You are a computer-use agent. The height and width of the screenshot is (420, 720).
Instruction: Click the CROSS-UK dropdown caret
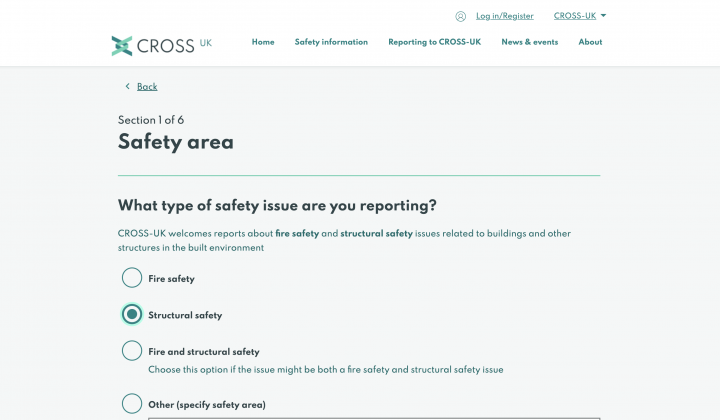(603, 16)
